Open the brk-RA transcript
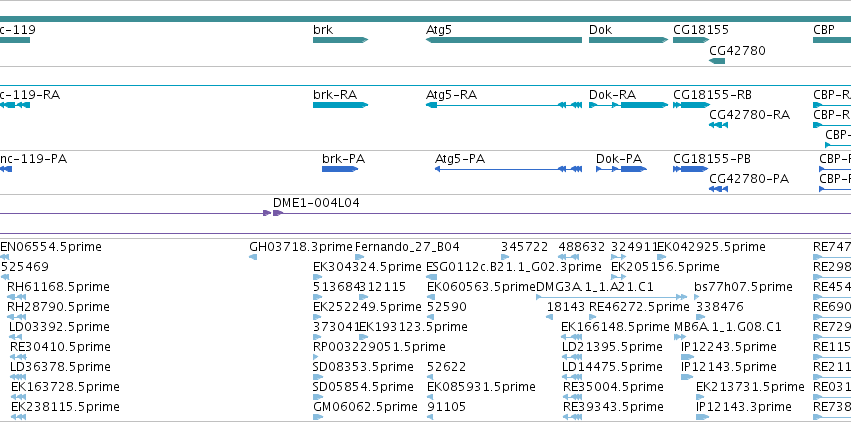Screen dimensions: 851x422 point(340,105)
